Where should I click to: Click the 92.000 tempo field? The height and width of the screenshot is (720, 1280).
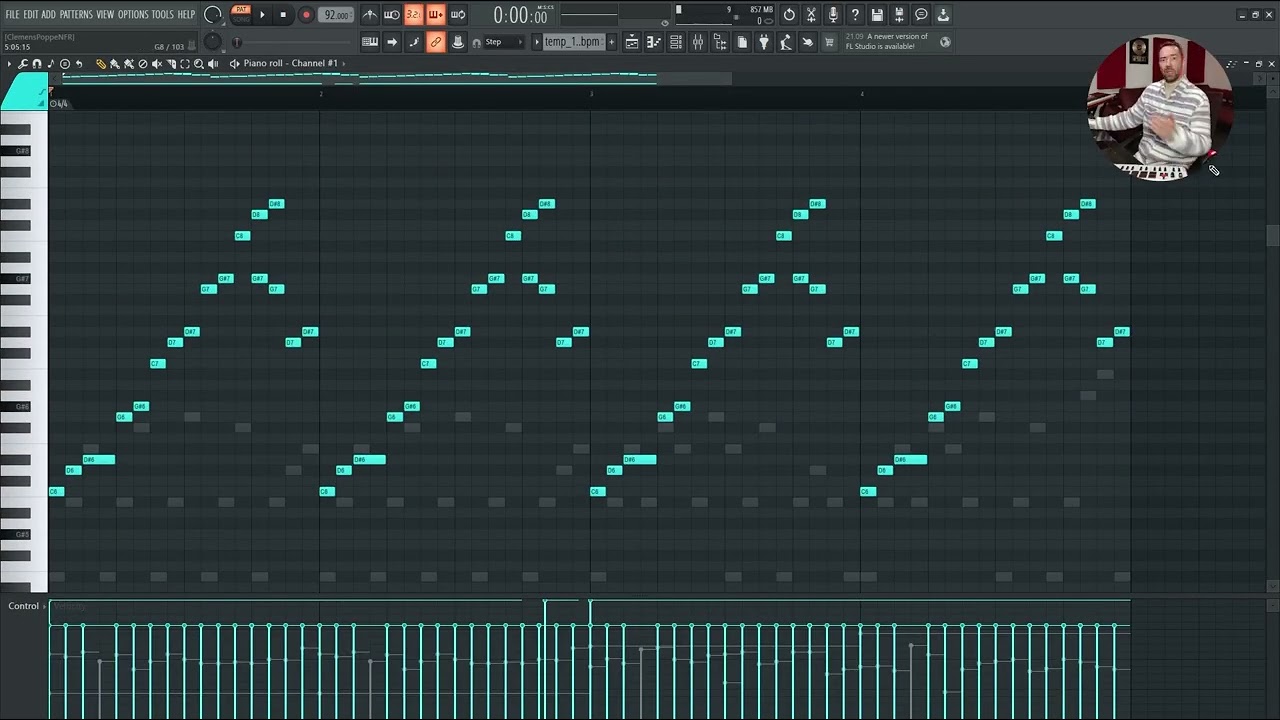pos(337,15)
